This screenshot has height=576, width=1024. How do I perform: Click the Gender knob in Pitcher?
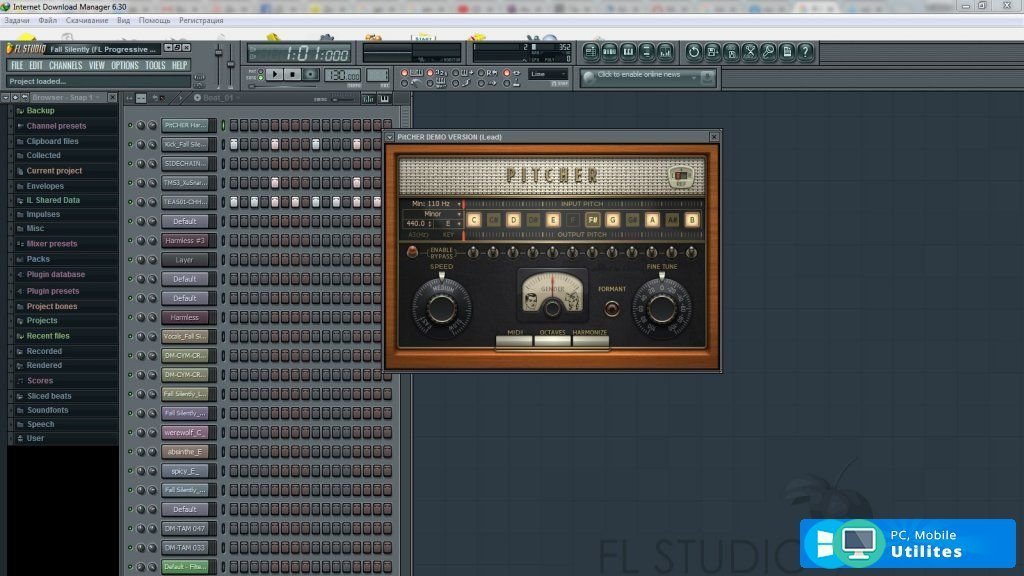[552, 308]
